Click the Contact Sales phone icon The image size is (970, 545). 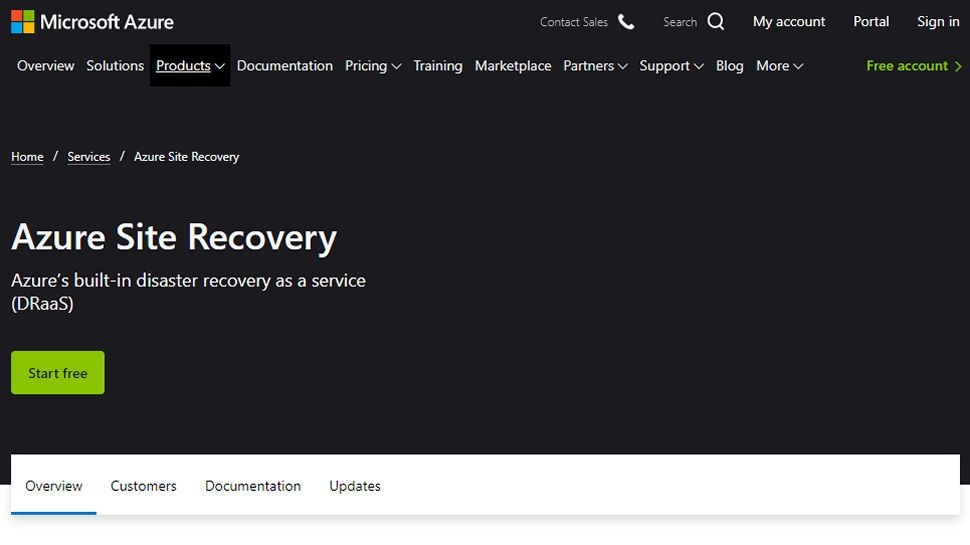pyautogui.click(x=626, y=22)
